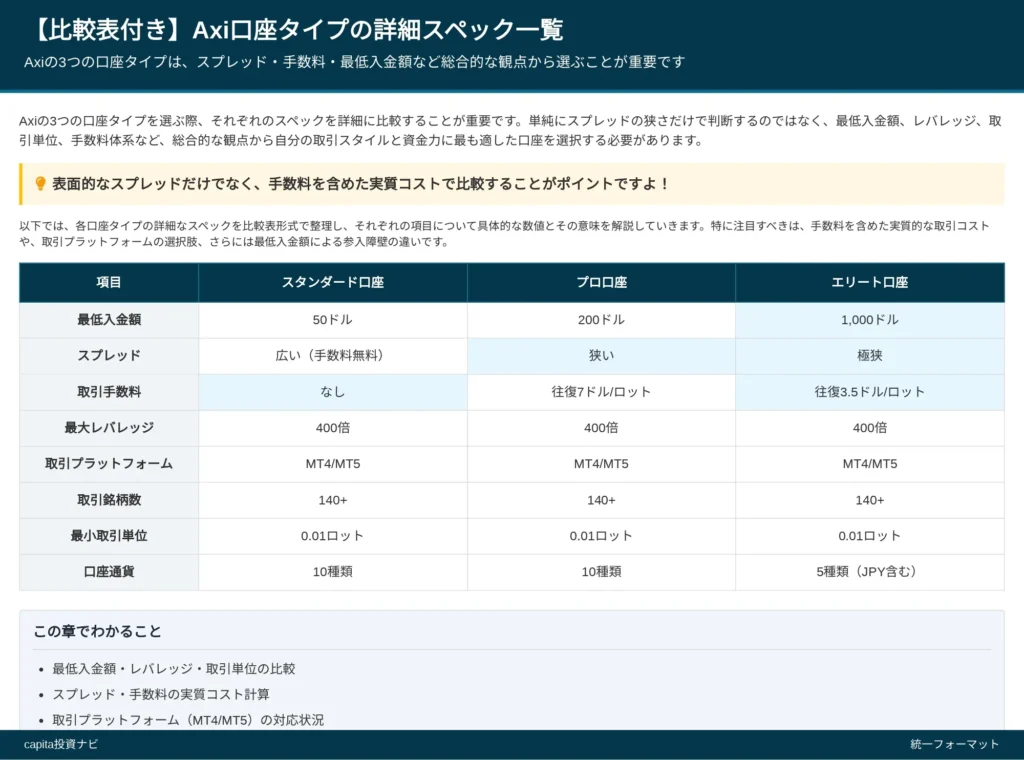Click 140+ in the エリート口座 column
The height and width of the screenshot is (760, 1024).
[x=870, y=500]
